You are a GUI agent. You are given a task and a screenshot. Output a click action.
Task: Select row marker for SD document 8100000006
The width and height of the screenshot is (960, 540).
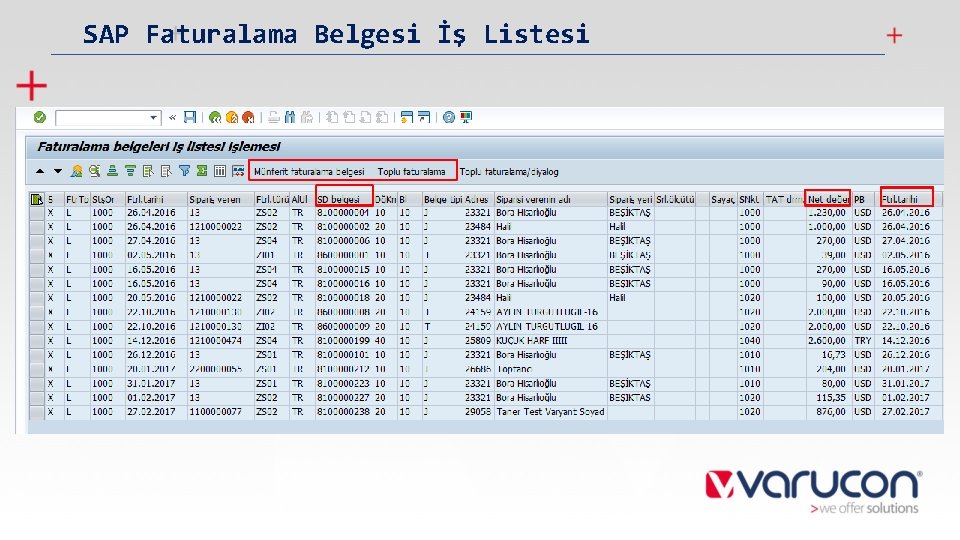[37, 241]
